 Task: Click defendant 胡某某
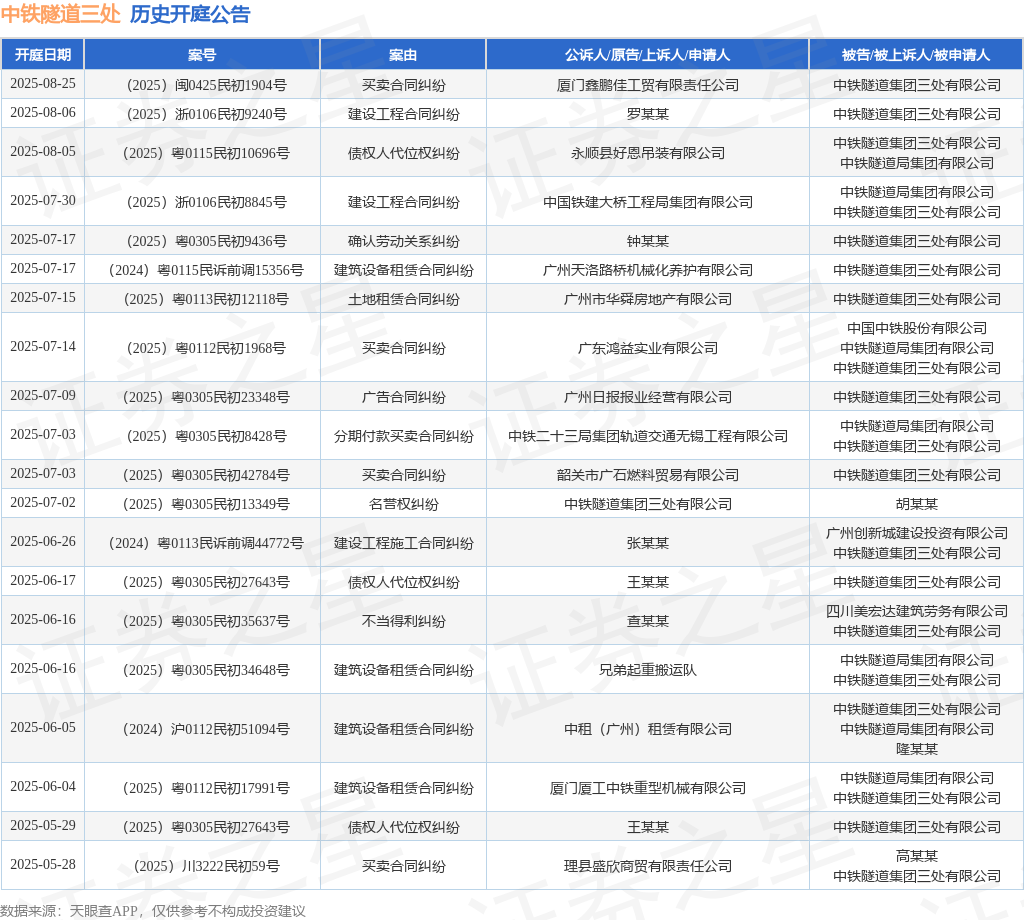click(x=917, y=504)
